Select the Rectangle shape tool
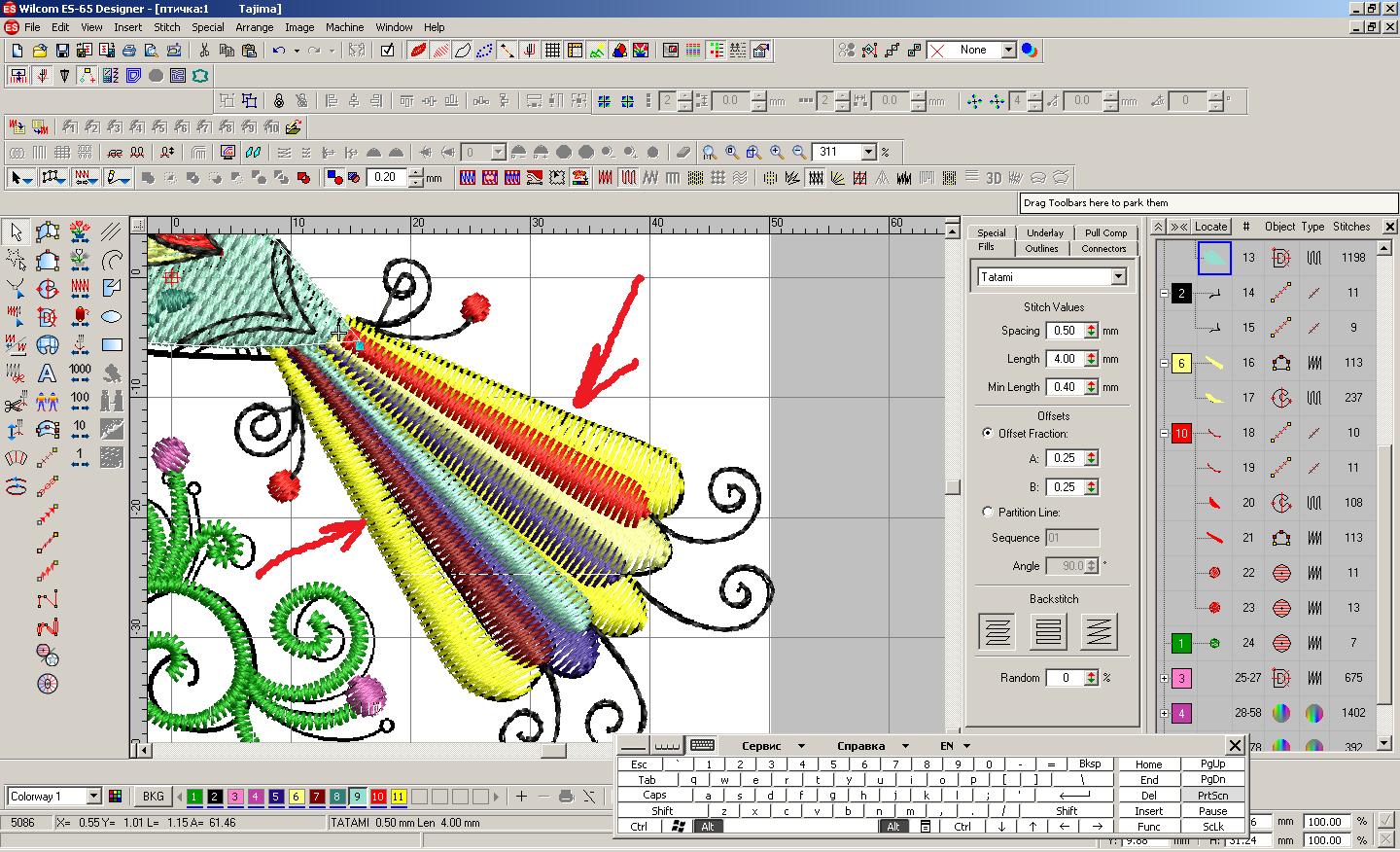1400x852 pixels. click(112, 344)
